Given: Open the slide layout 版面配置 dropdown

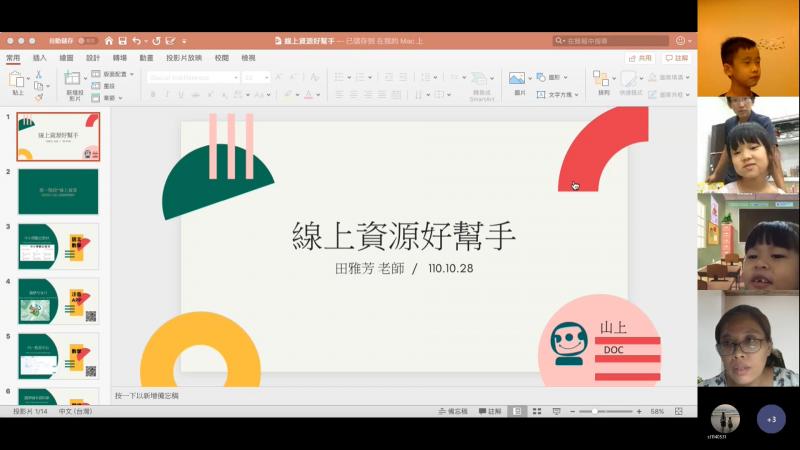Looking at the screenshot, I should tap(113, 74).
